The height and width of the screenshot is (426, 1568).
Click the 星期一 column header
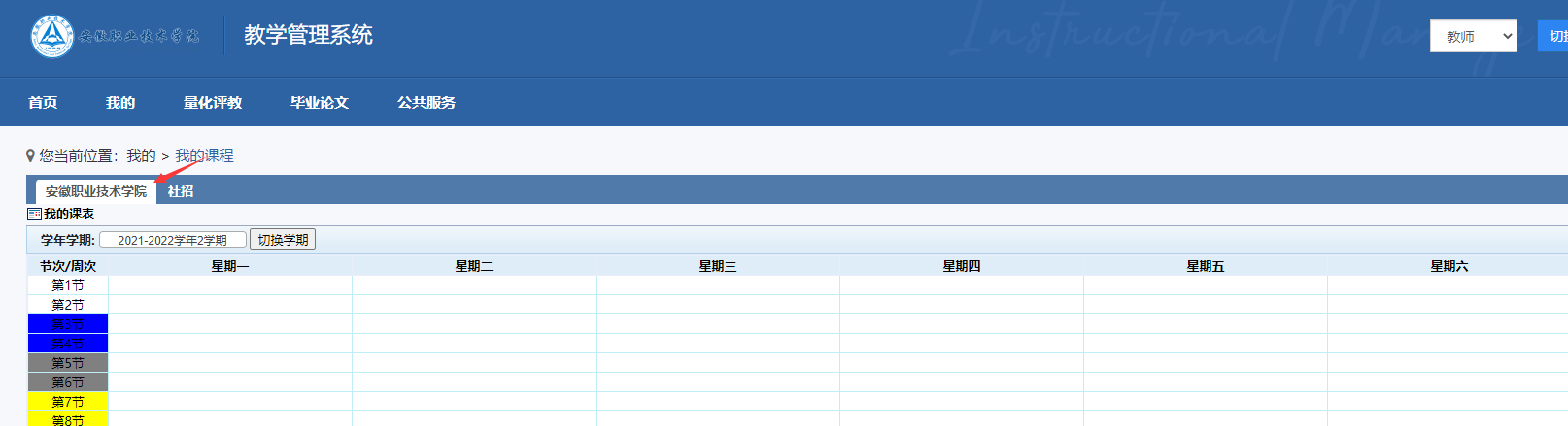pyautogui.click(x=230, y=266)
